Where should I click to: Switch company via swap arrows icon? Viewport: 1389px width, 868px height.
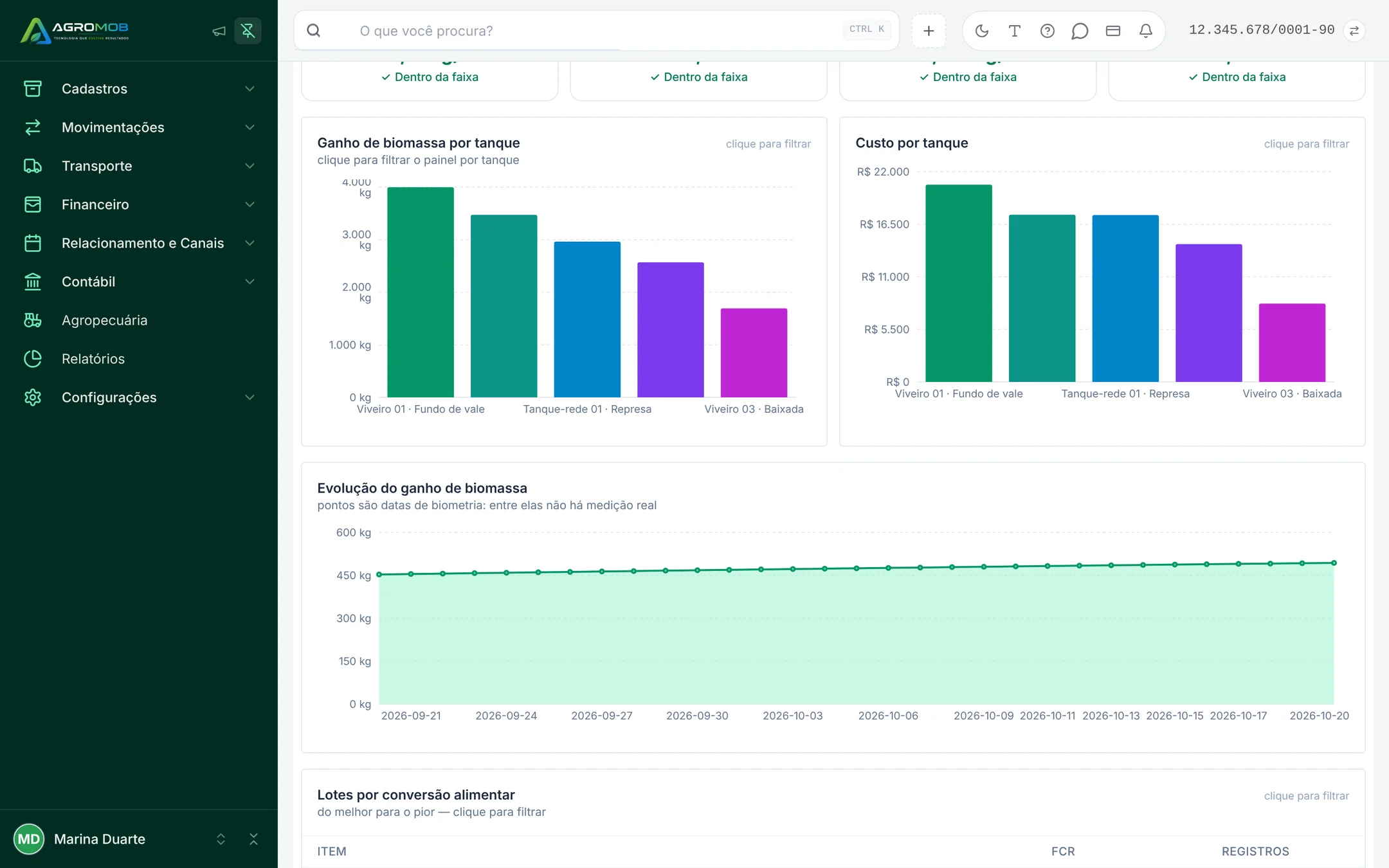tap(1354, 31)
